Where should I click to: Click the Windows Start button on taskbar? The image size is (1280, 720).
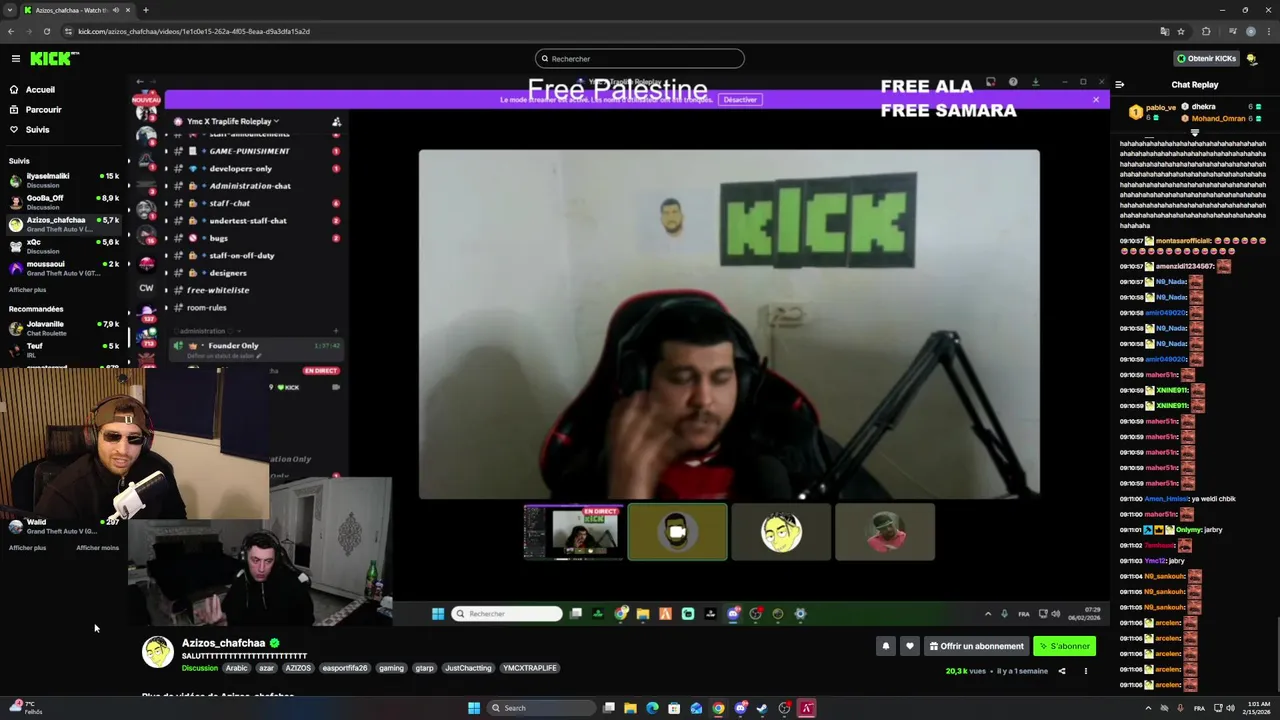click(x=474, y=708)
